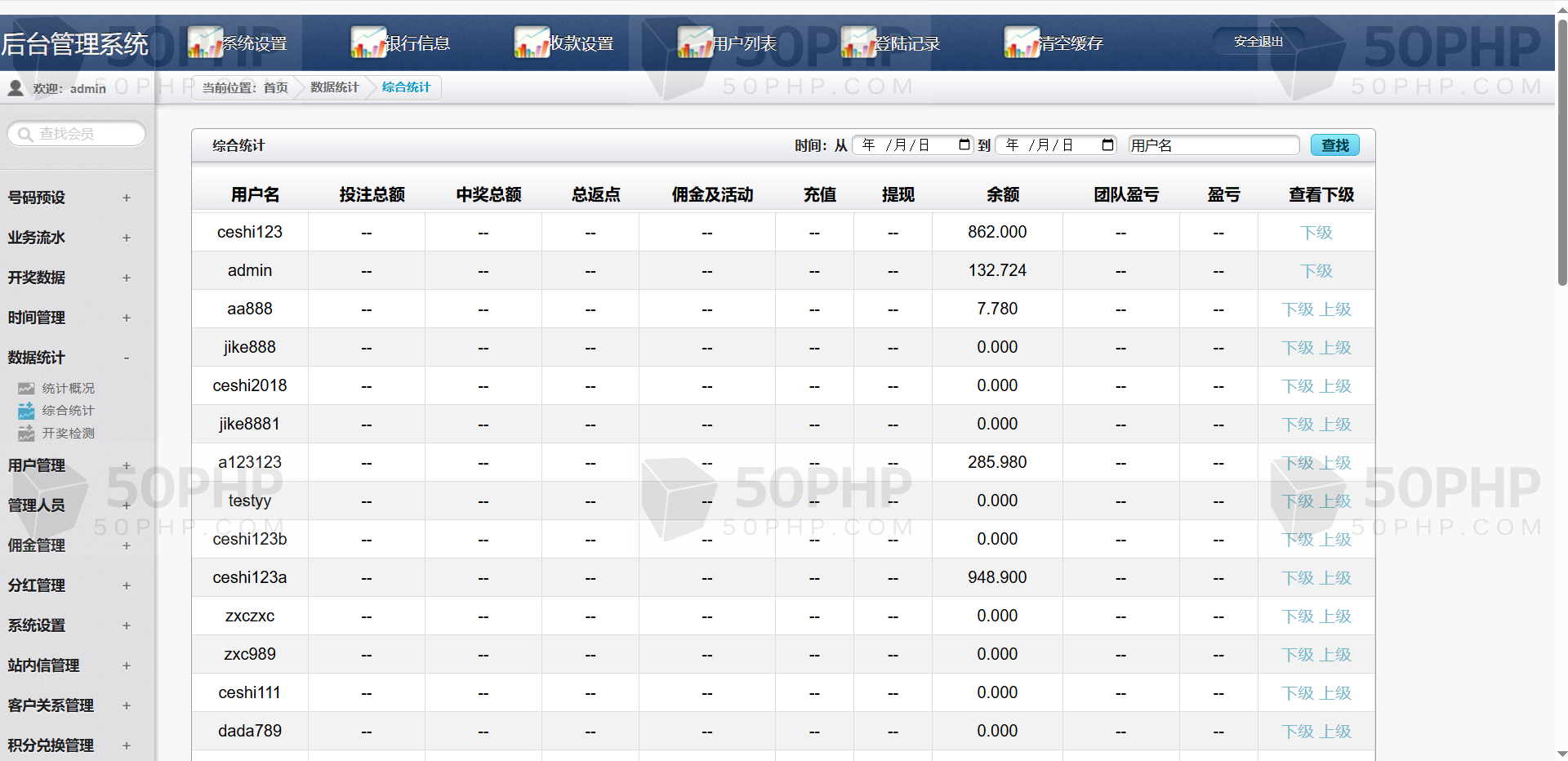1568x761 pixels.
Task: Click the 清空缓存 chart icon
Action: coord(1022,42)
